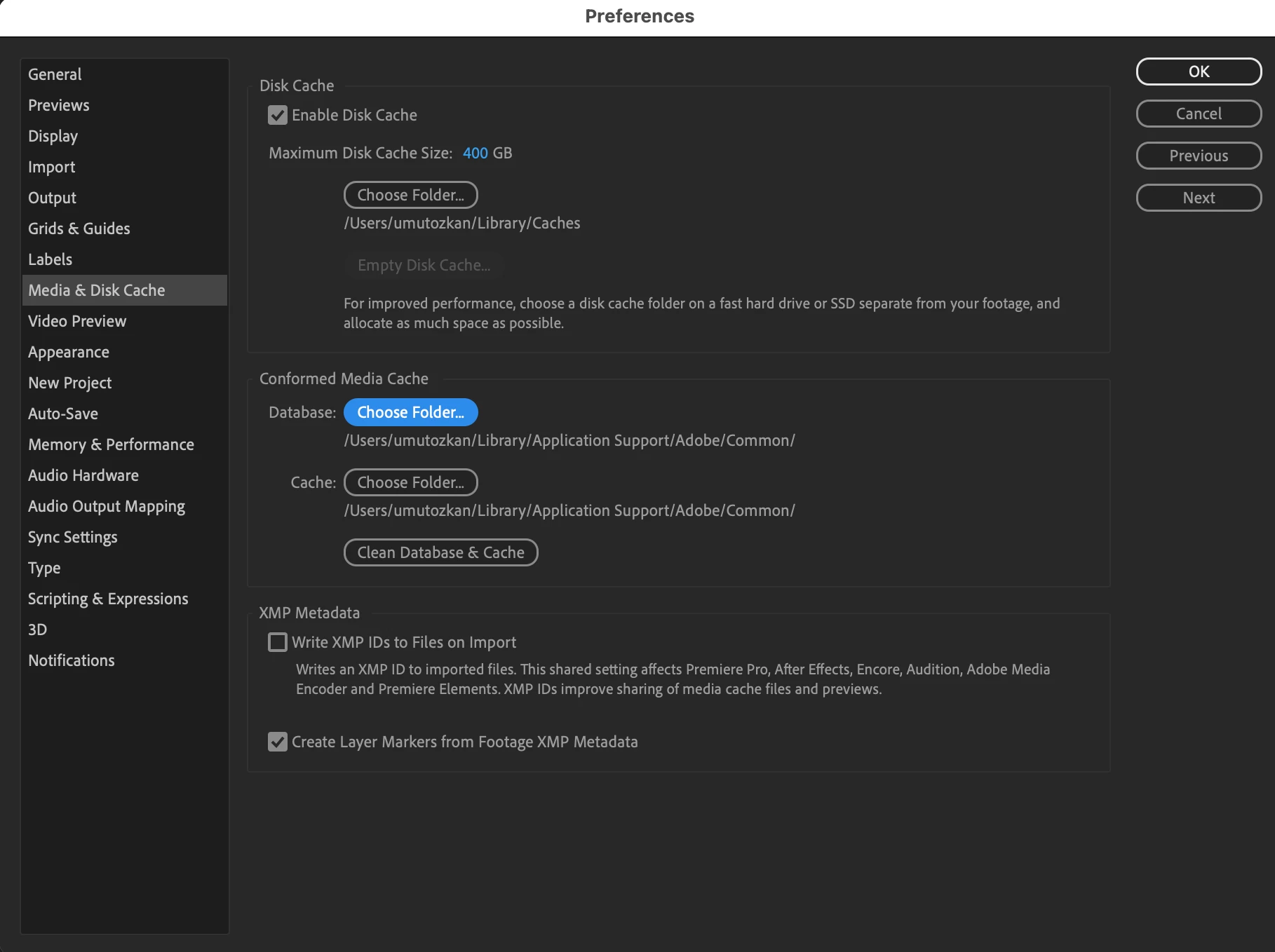
Task: Click Clean Database & Cache button
Action: [x=441, y=552]
